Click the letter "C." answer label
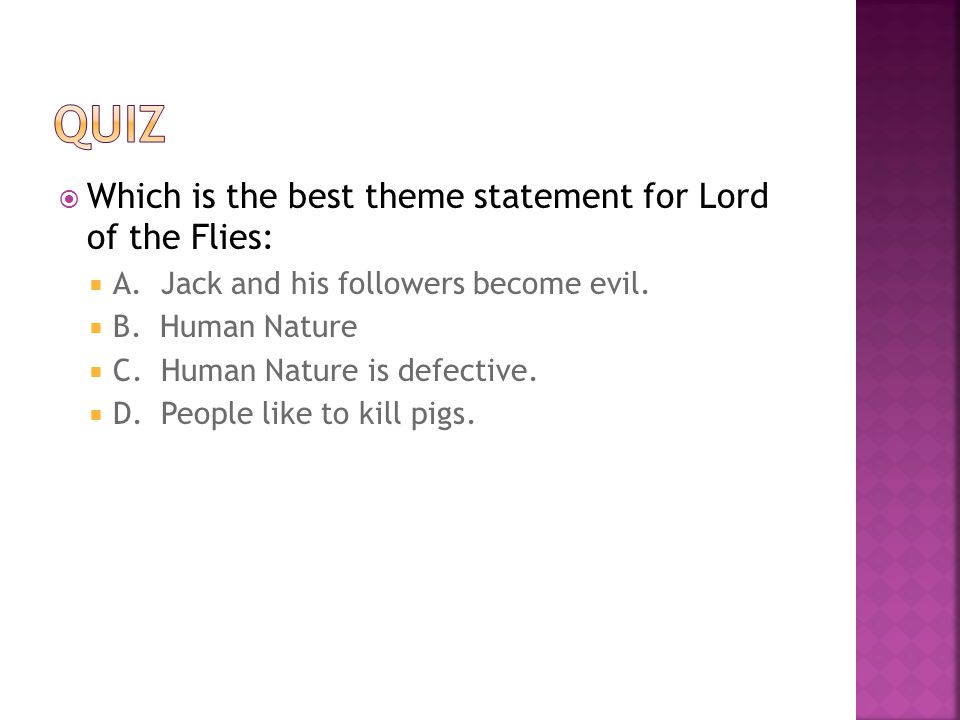This screenshot has height=720, width=960. coord(126,370)
